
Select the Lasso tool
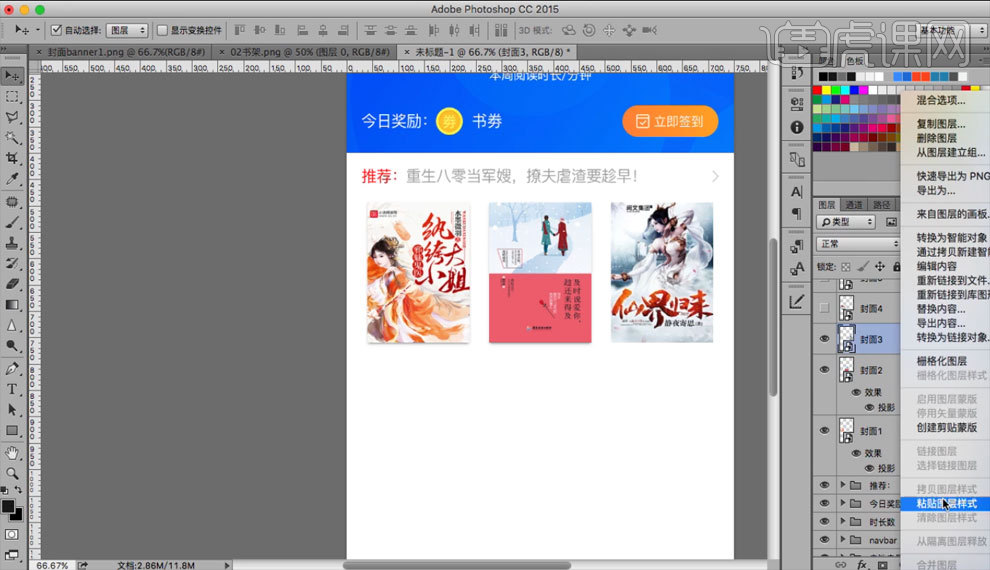point(12,117)
